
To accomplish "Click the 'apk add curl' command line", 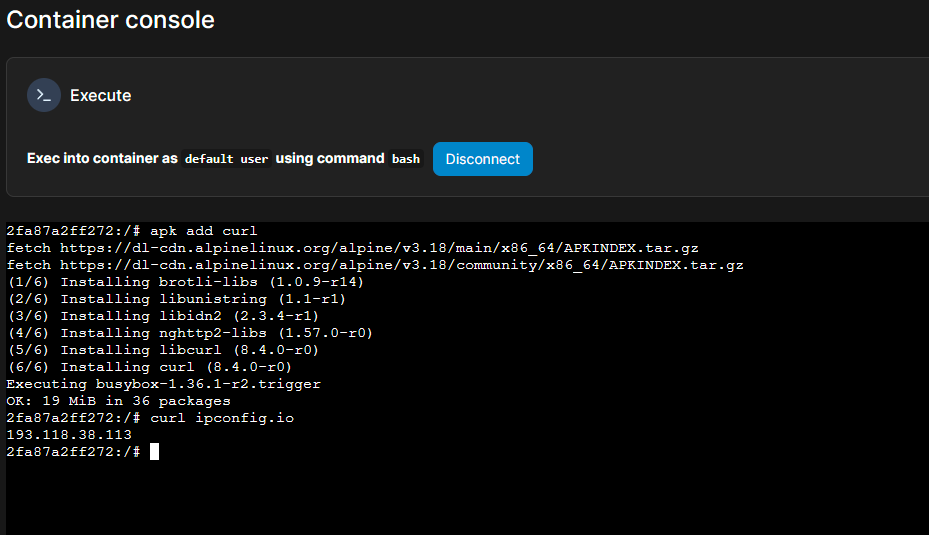I will pyautogui.click(x=132, y=231).
